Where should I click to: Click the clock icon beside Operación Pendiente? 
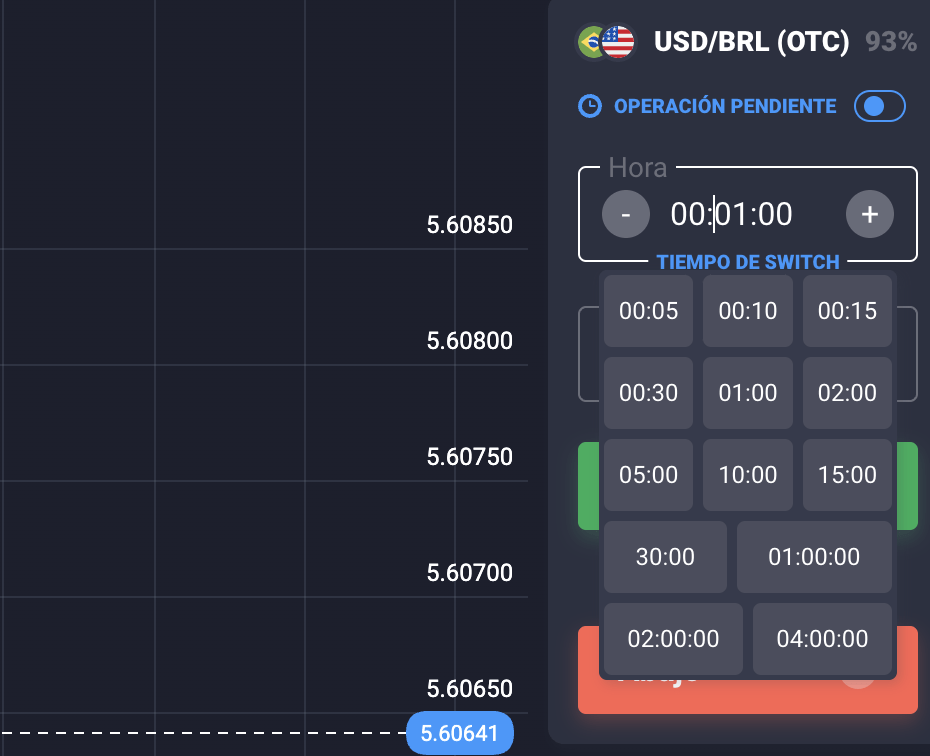click(x=590, y=106)
